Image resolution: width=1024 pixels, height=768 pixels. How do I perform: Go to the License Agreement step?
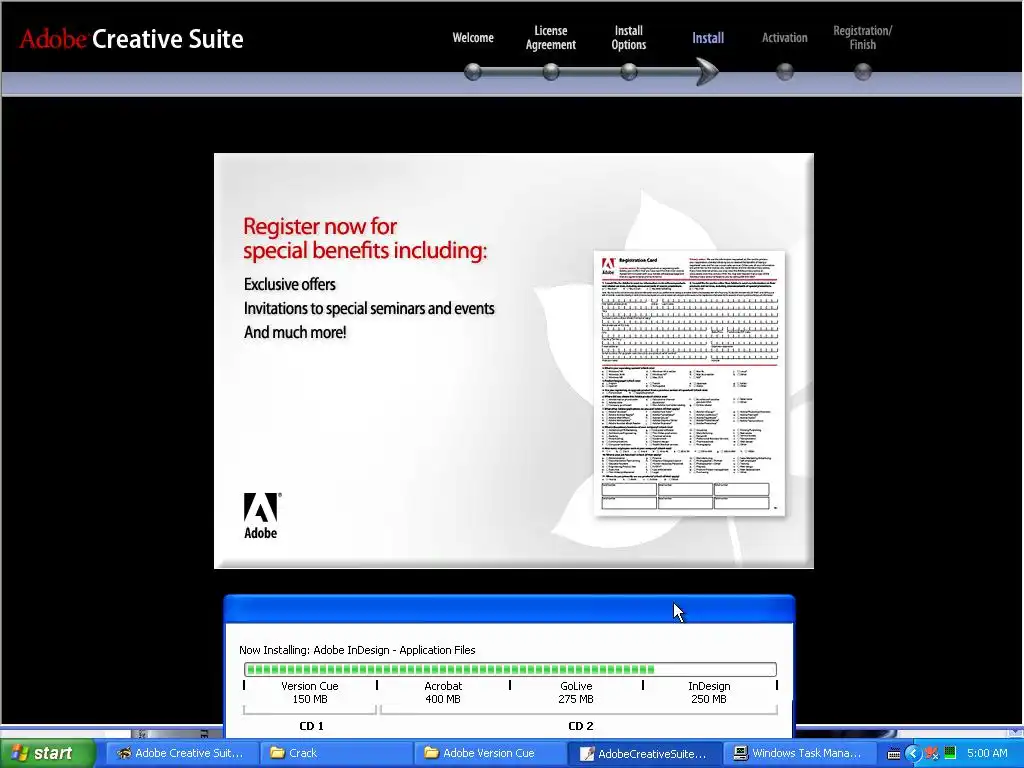coord(551,38)
